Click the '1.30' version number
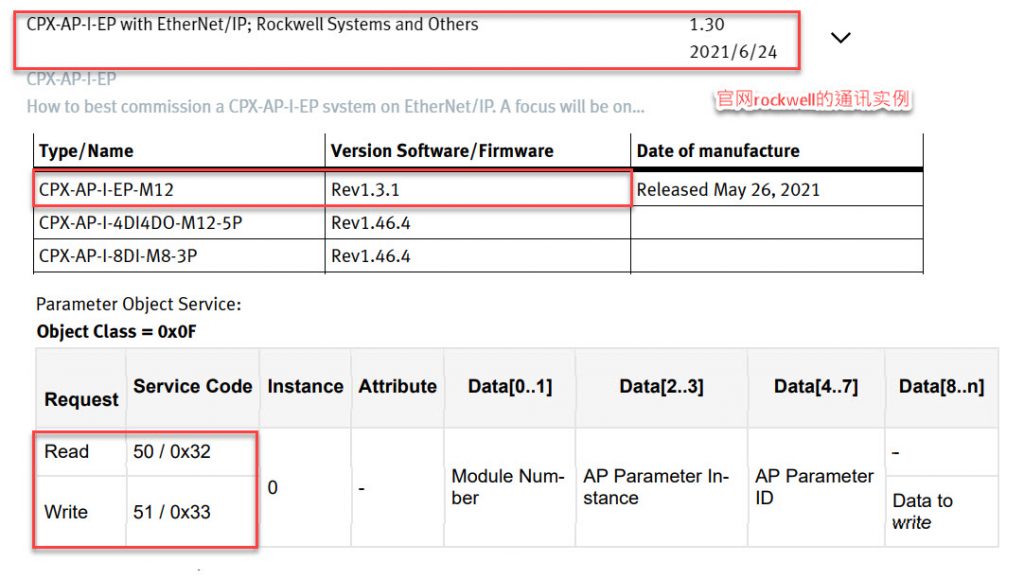 click(707, 25)
